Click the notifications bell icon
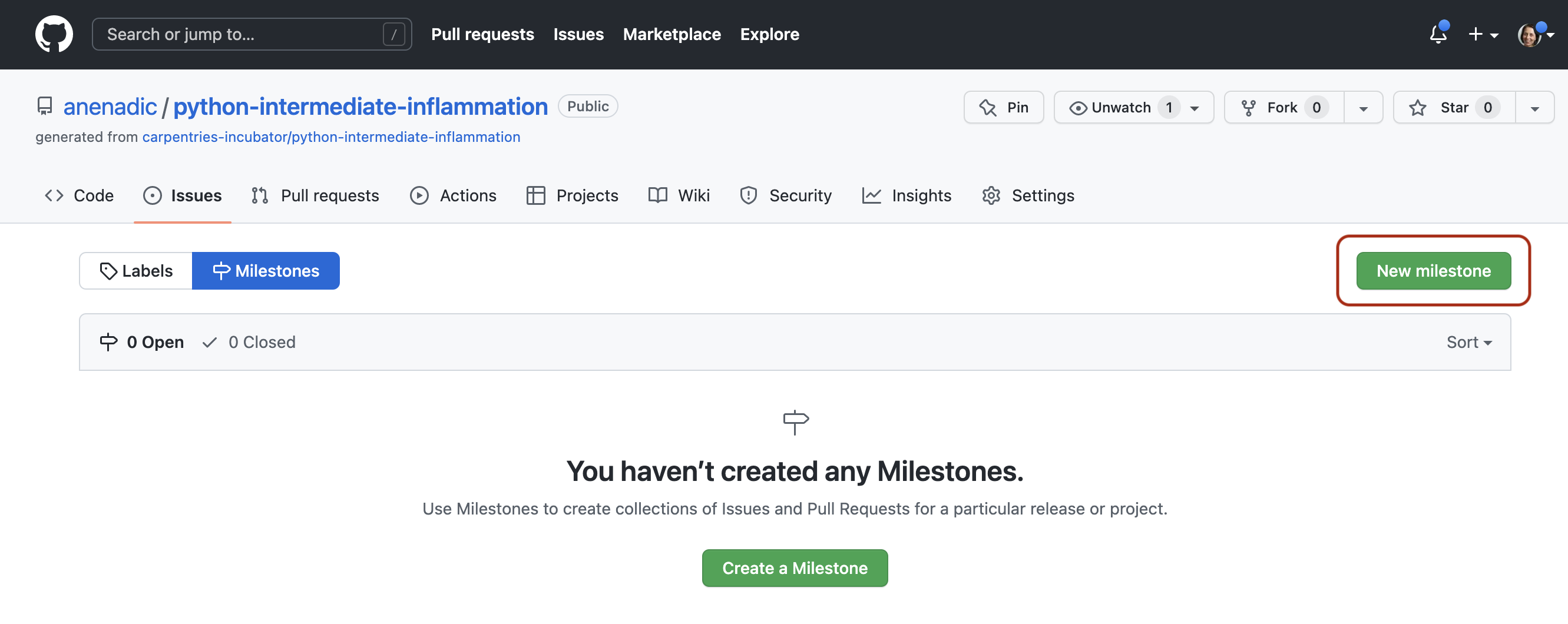Image resolution: width=1568 pixels, height=624 pixels. [1438, 35]
